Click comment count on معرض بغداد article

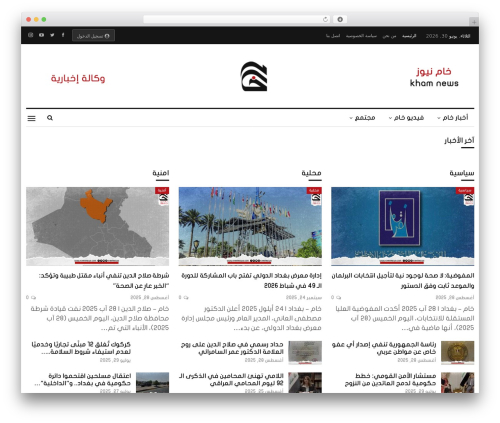pyautogui.click(x=184, y=297)
